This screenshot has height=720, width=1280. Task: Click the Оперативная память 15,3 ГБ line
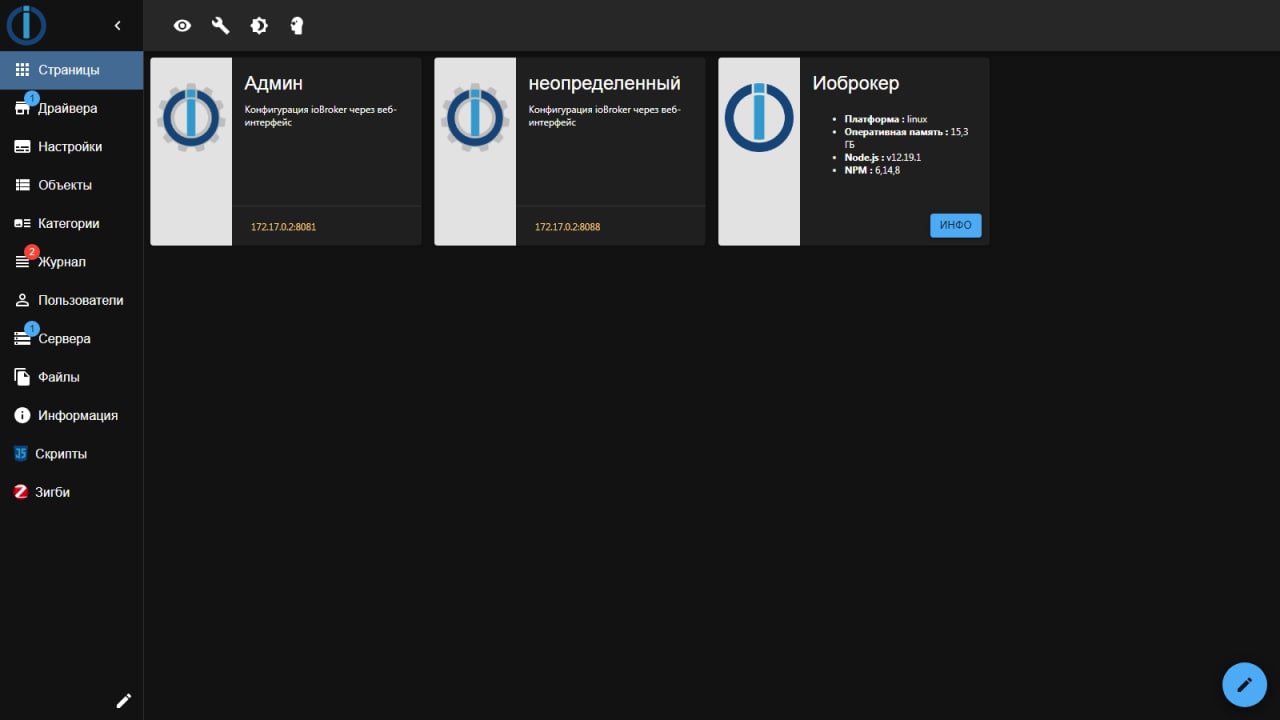click(906, 138)
